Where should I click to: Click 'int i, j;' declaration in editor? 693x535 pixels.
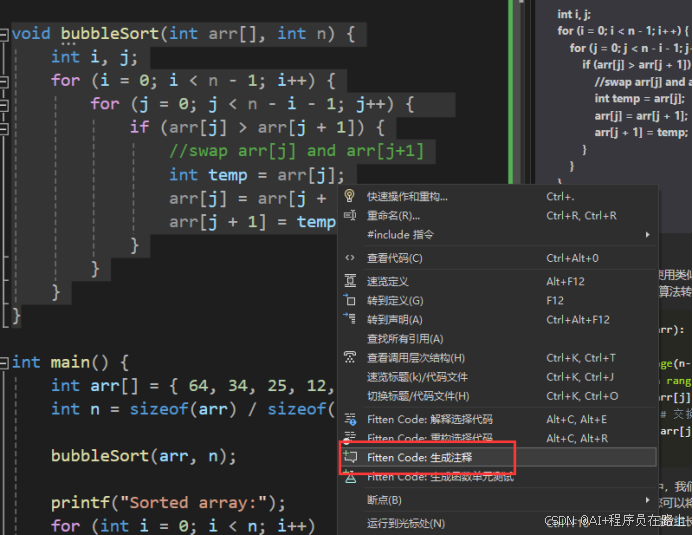95,57
